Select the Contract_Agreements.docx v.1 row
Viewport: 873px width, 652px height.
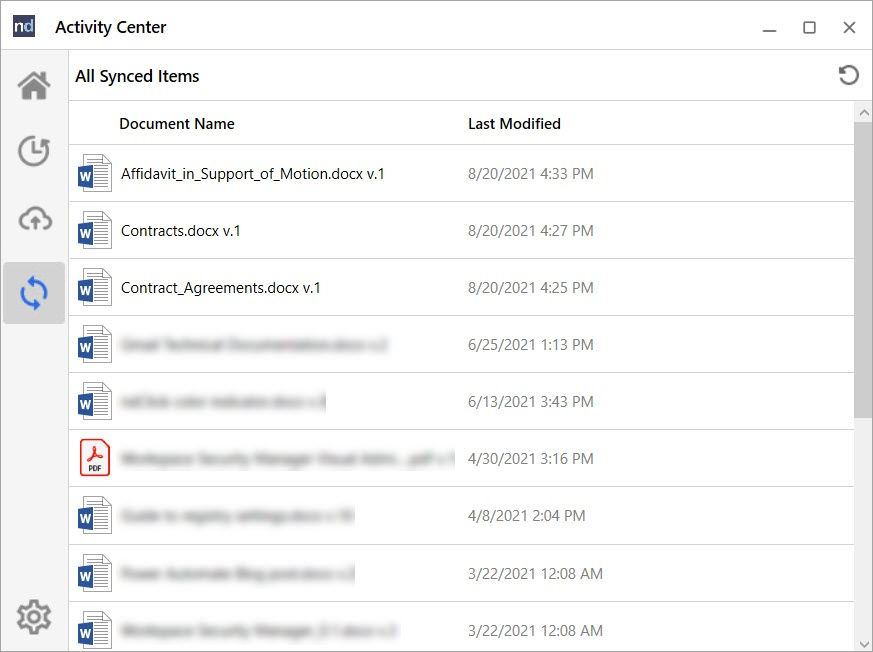[x=400, y=287]
